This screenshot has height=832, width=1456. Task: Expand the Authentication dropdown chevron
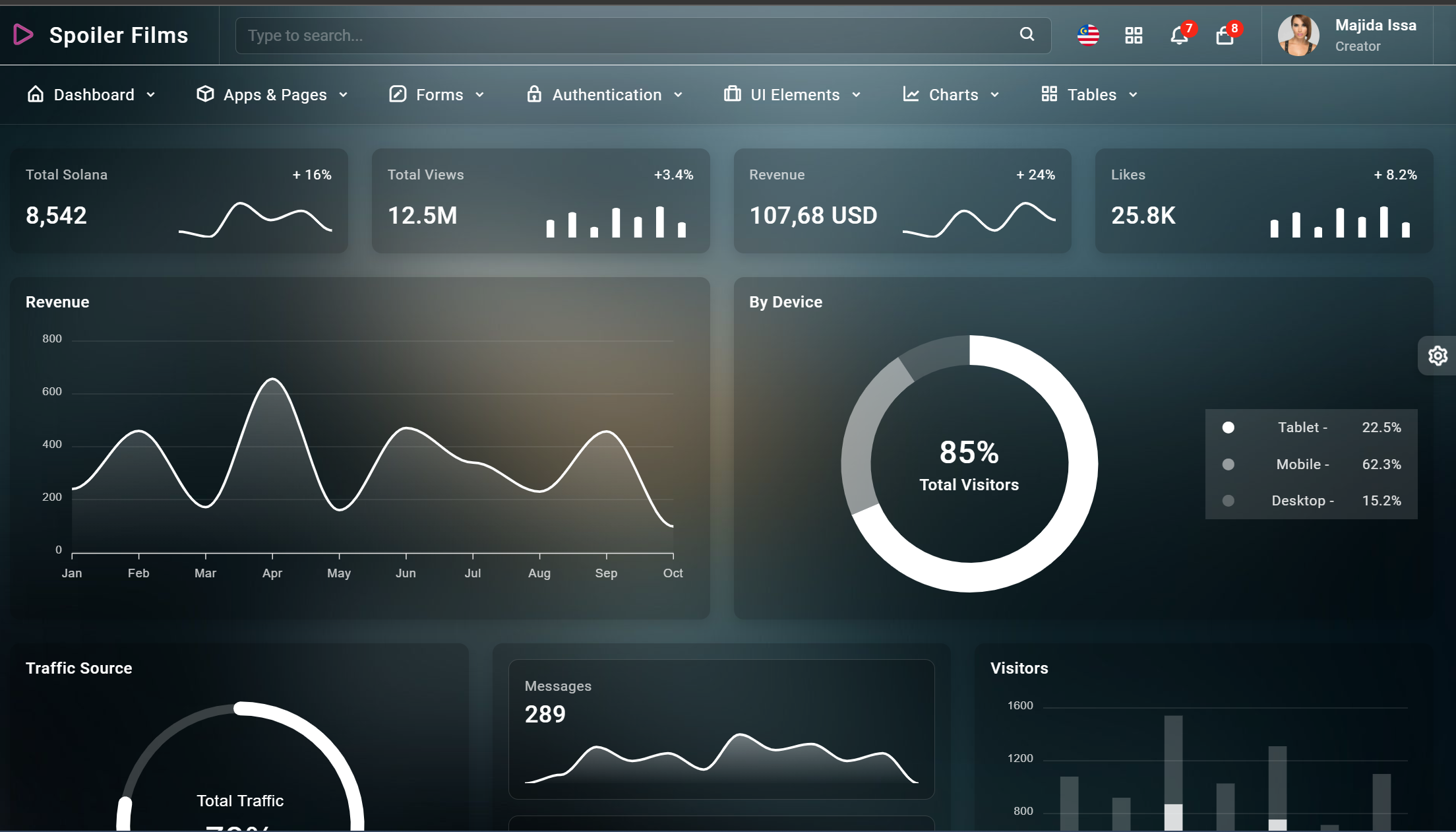(x=679, y=95)
